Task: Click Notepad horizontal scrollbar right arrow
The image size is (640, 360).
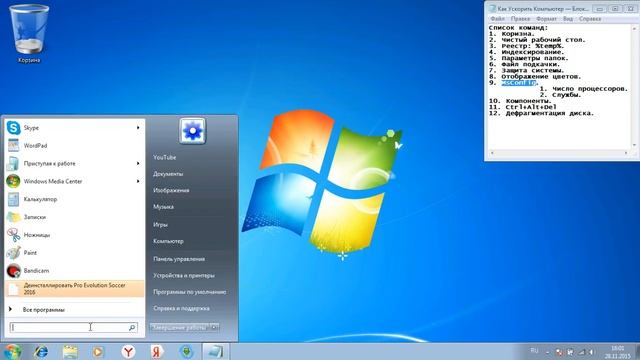Action: click(626, 153)
